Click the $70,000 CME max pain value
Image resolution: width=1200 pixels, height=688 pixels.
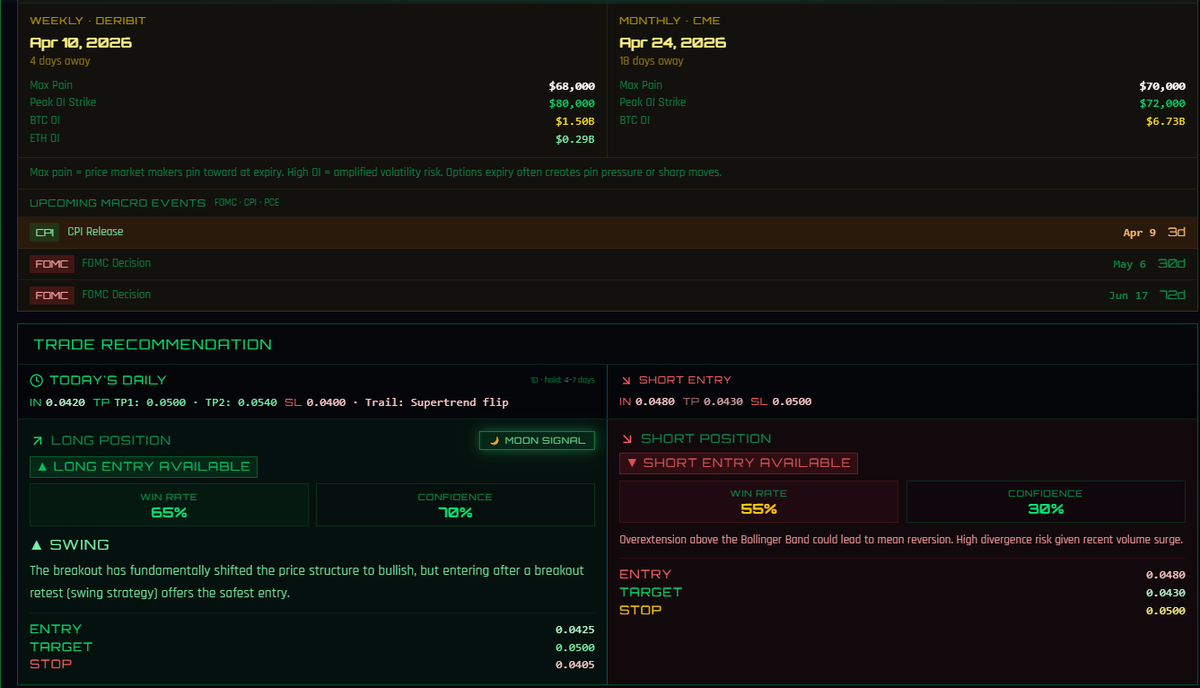1162,87
